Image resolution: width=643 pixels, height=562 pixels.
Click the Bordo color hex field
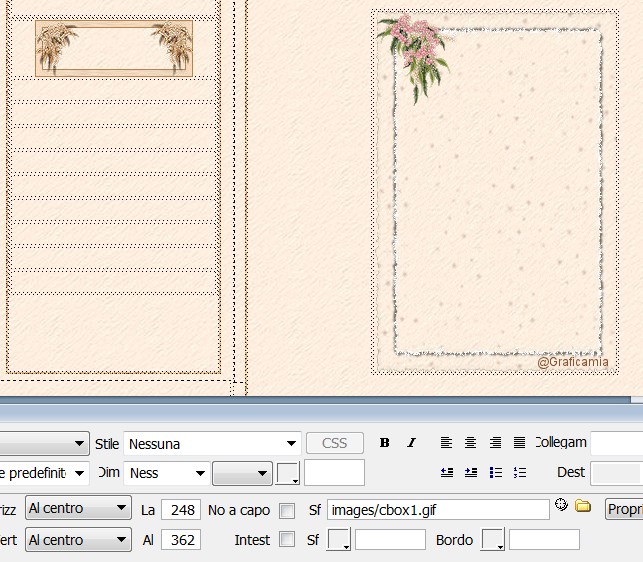(x=544, y=539)
